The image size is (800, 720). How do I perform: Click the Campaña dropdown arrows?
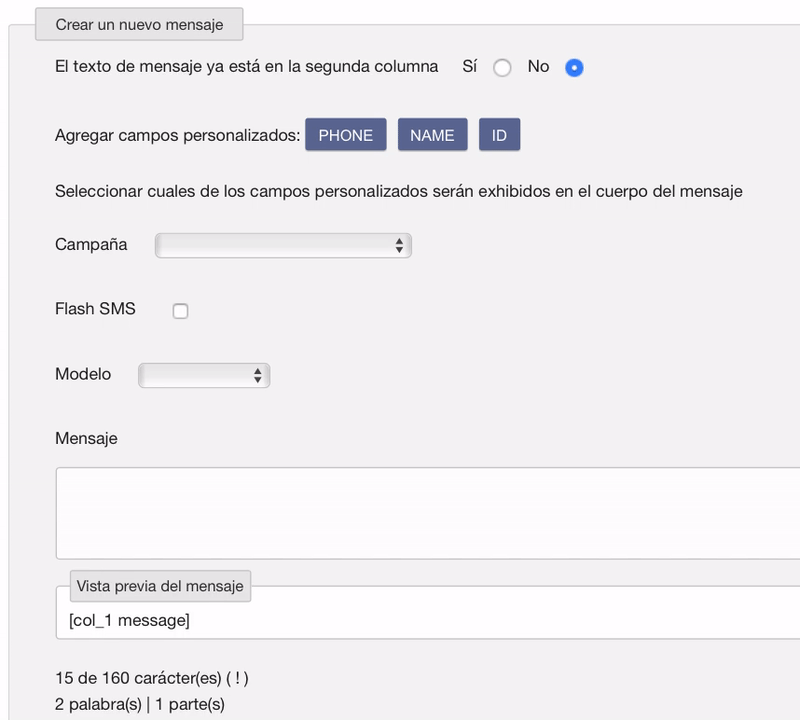pyautogui.click(x=399, y=245)
